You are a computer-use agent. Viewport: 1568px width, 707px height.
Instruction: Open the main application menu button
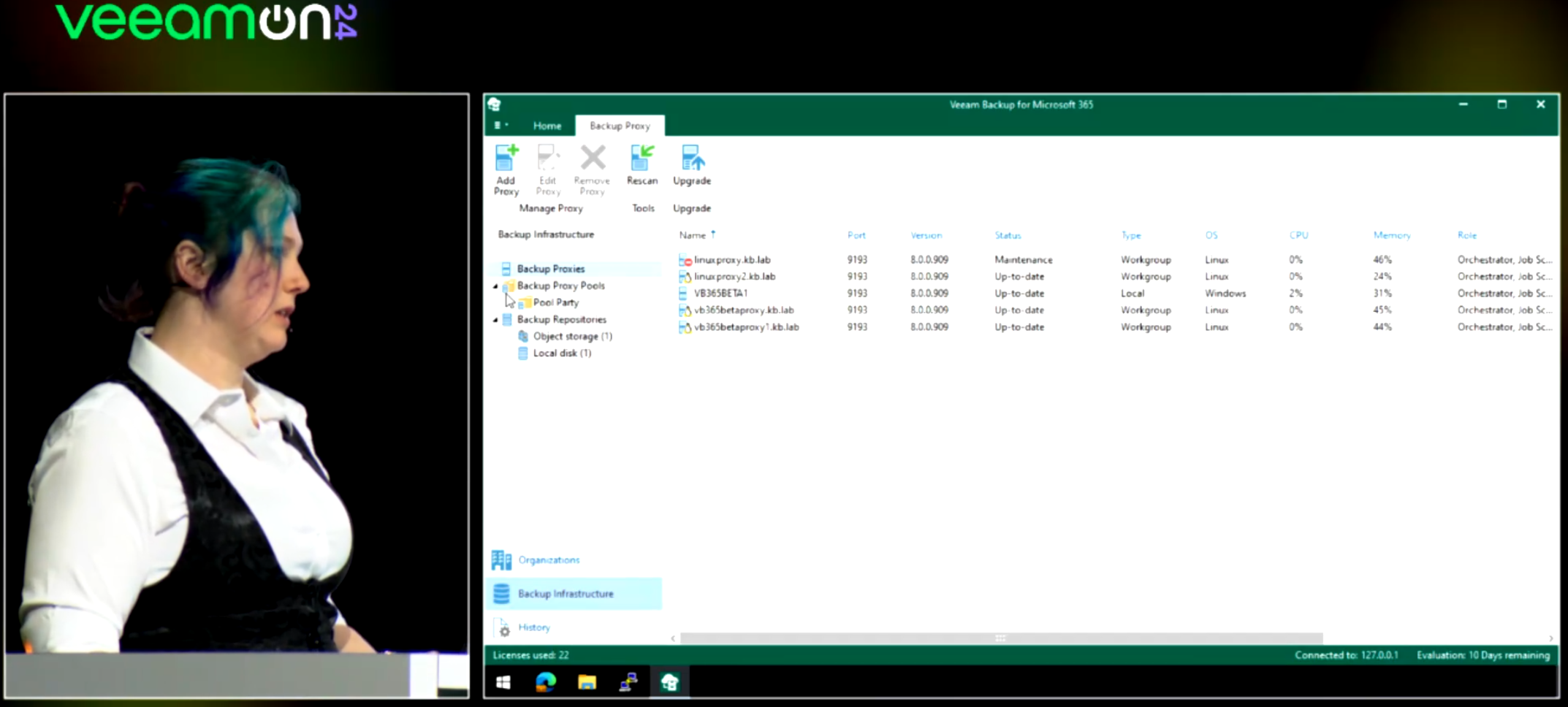point(501,126)
